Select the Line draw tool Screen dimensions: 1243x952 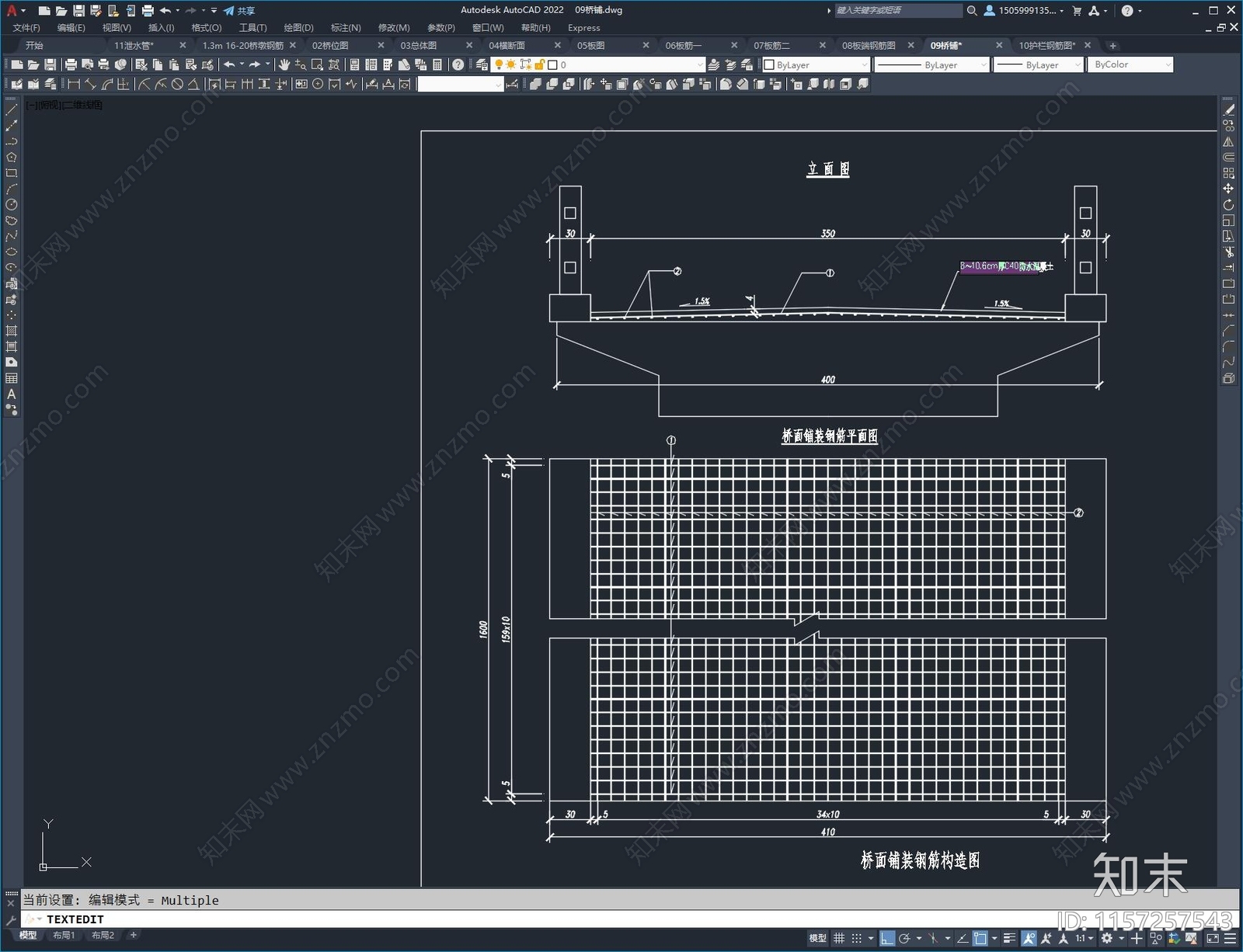[x=11, y=110]
